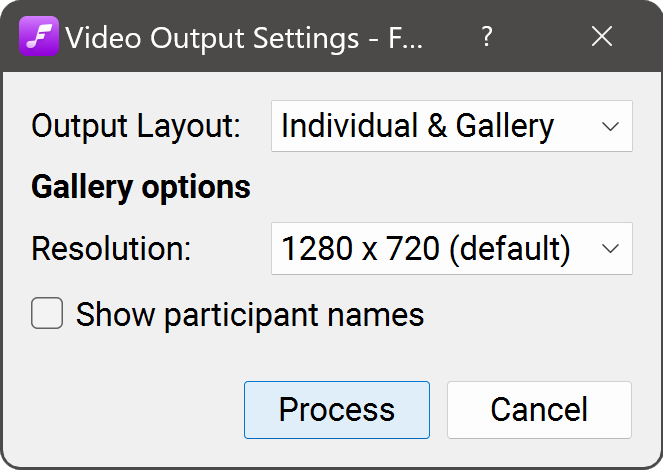Screen dimensions: 663x470
Task: Open the Resolution dropdown
Action: (x=451, y=249)
